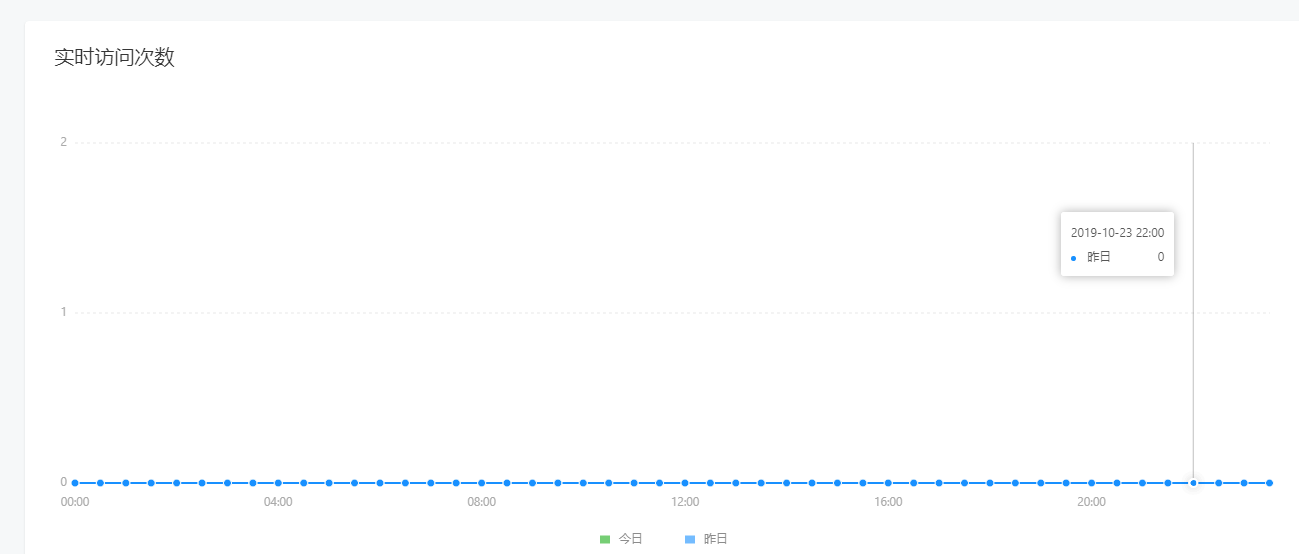Select the data point above 16:00
The image size is (1299, 554).
tap(888, 483)
